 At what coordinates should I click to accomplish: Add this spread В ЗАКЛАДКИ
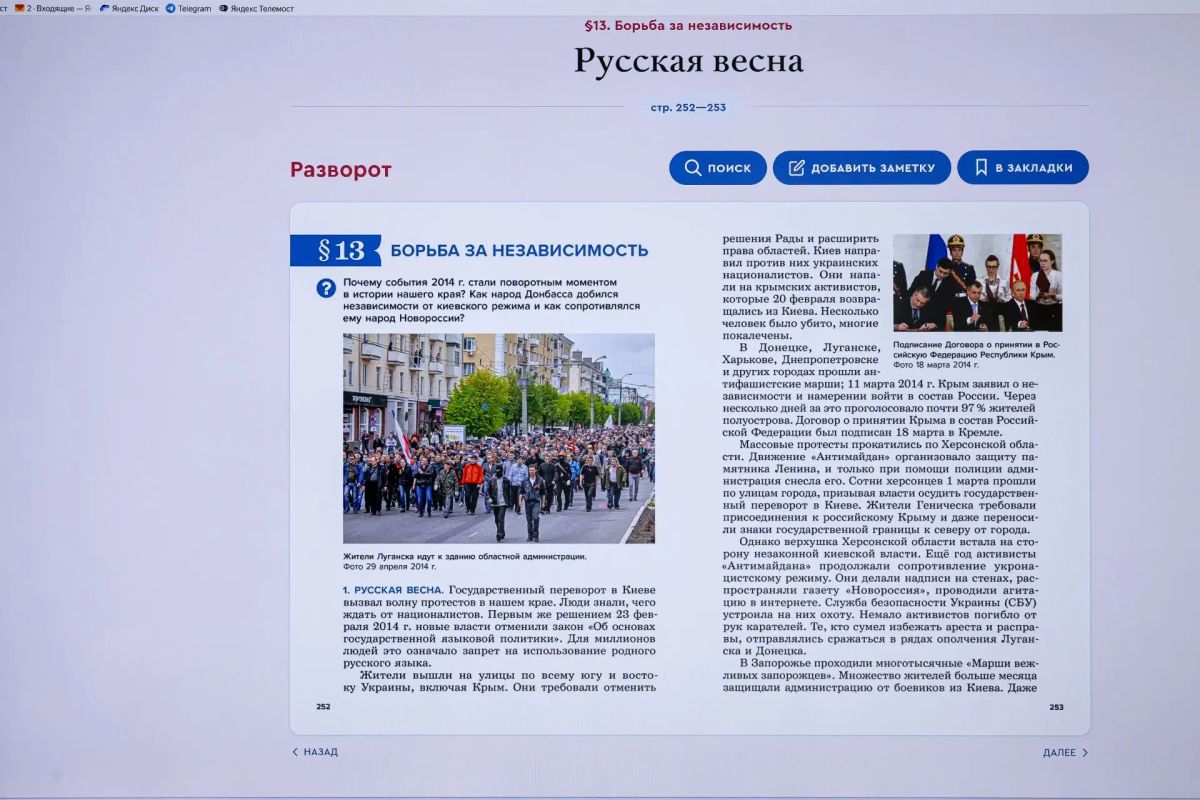(x=1023, y=168)
